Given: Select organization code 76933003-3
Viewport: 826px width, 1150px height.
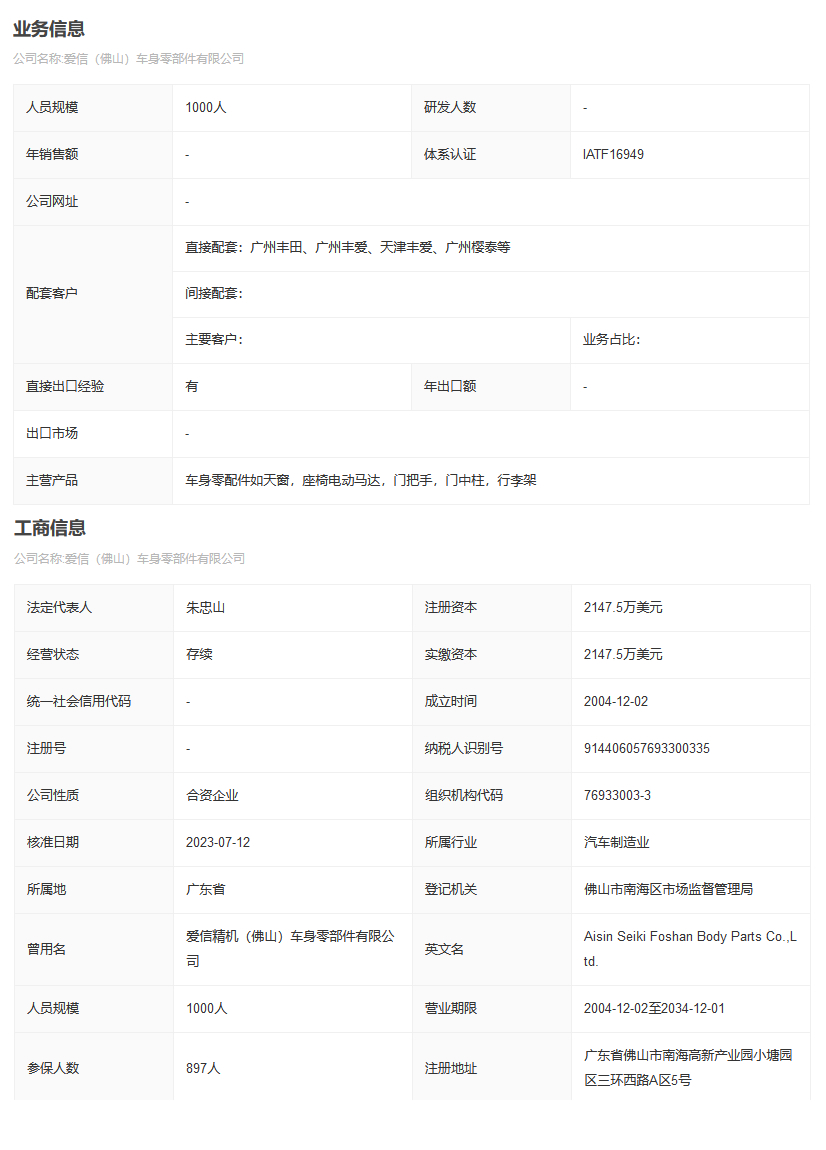Looking at the screenshot, I should click(x=617, y=795).
